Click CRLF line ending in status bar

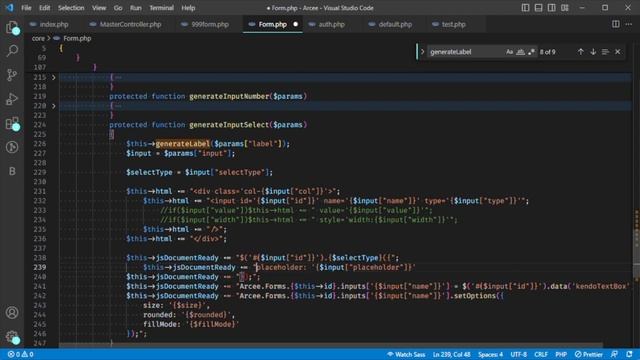(x=541, y=354)
